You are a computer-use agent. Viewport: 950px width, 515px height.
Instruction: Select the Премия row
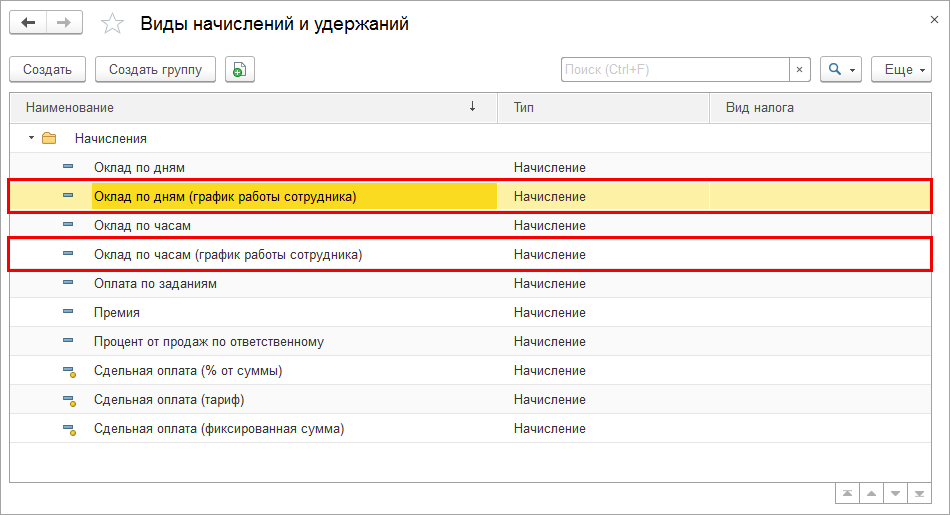coord(117,313)
